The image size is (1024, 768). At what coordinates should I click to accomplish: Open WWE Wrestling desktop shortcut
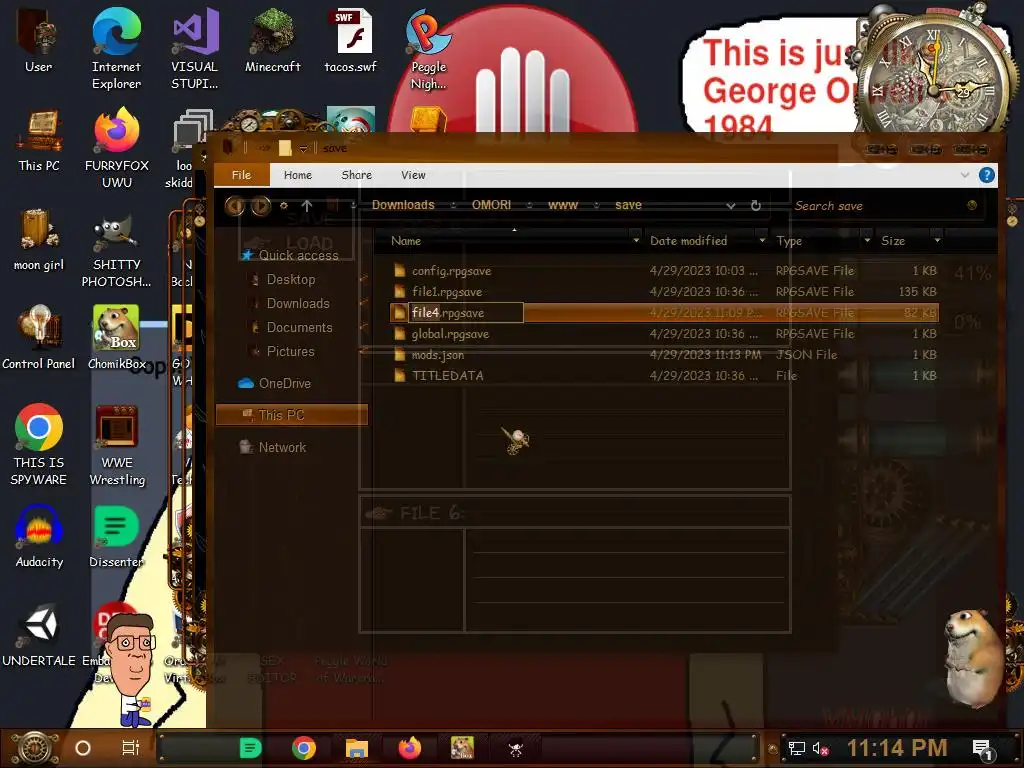(x=117, y=445)
